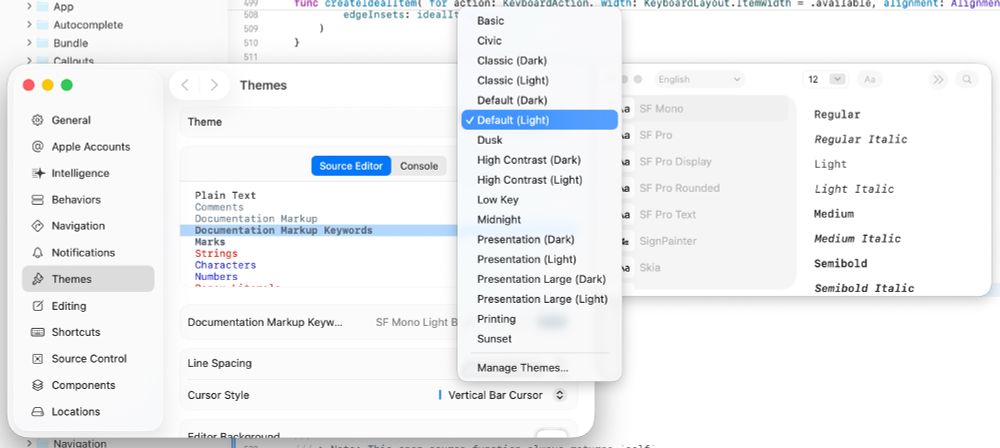1000x448 pixels.
Task: Expand the Navigation folder at bottom
Action: tap(29, 443)
